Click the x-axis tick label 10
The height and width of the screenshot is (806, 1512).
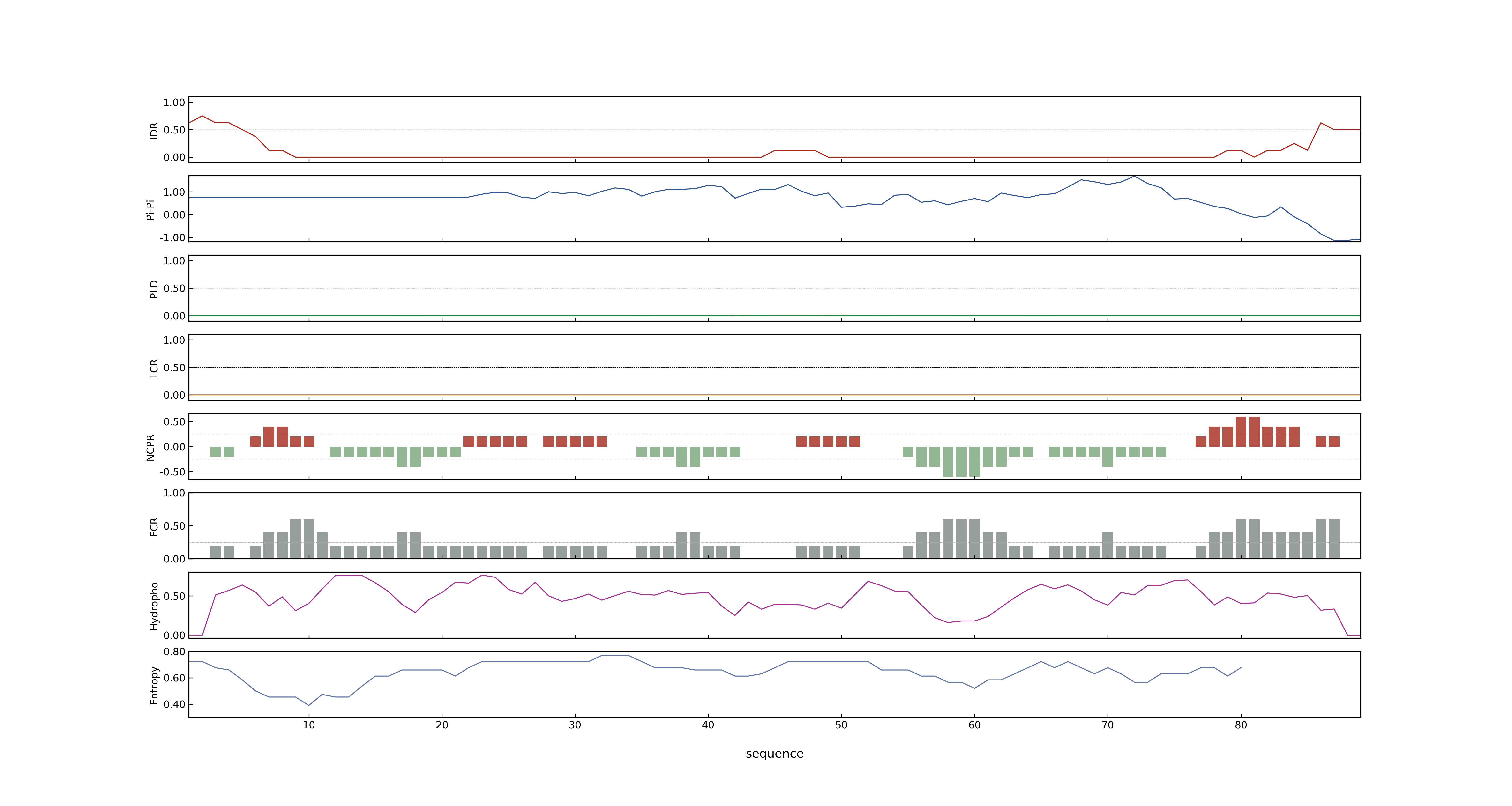click(309, 725)
